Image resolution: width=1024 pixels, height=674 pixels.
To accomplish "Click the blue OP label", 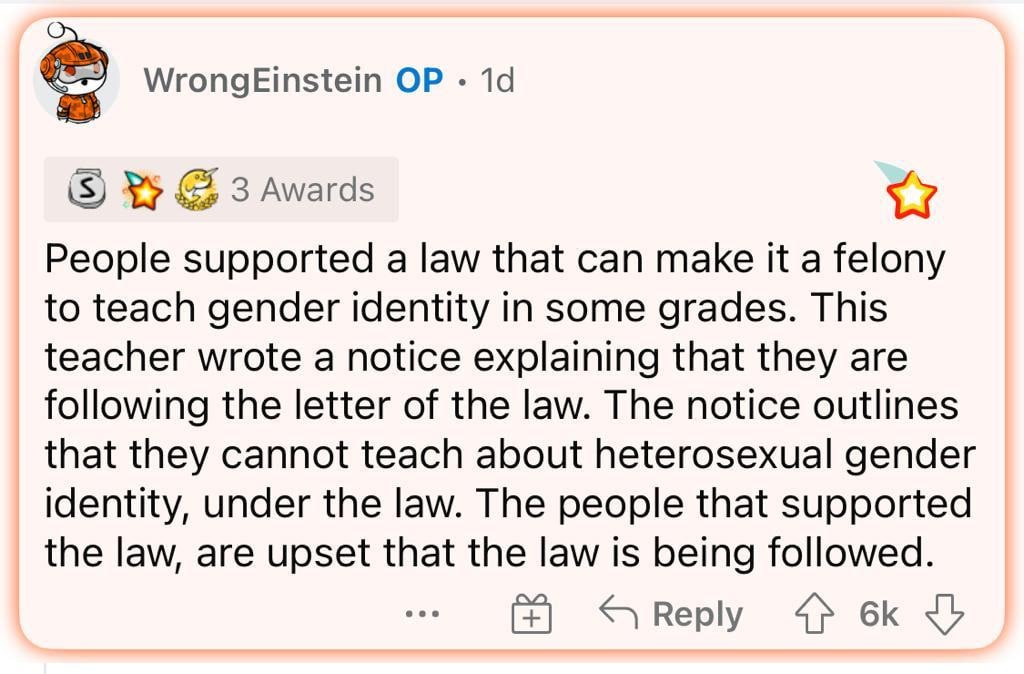I will [419, 81].
